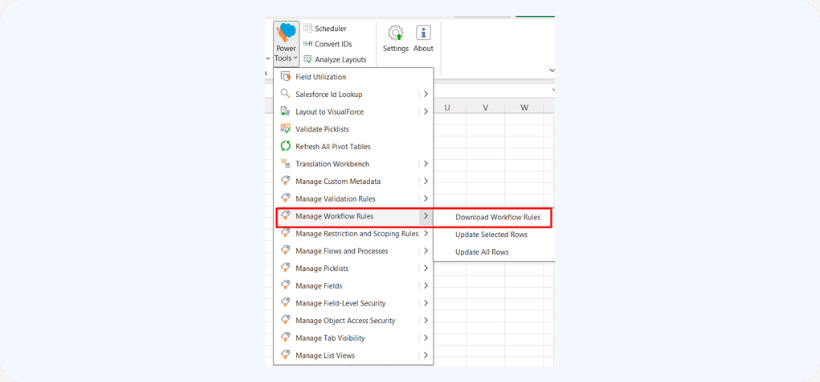Image resolution: width=820 pixels, height=382 pixels.
Task: Click the Manage Picklists icon
Action: [x=286, y=268]
